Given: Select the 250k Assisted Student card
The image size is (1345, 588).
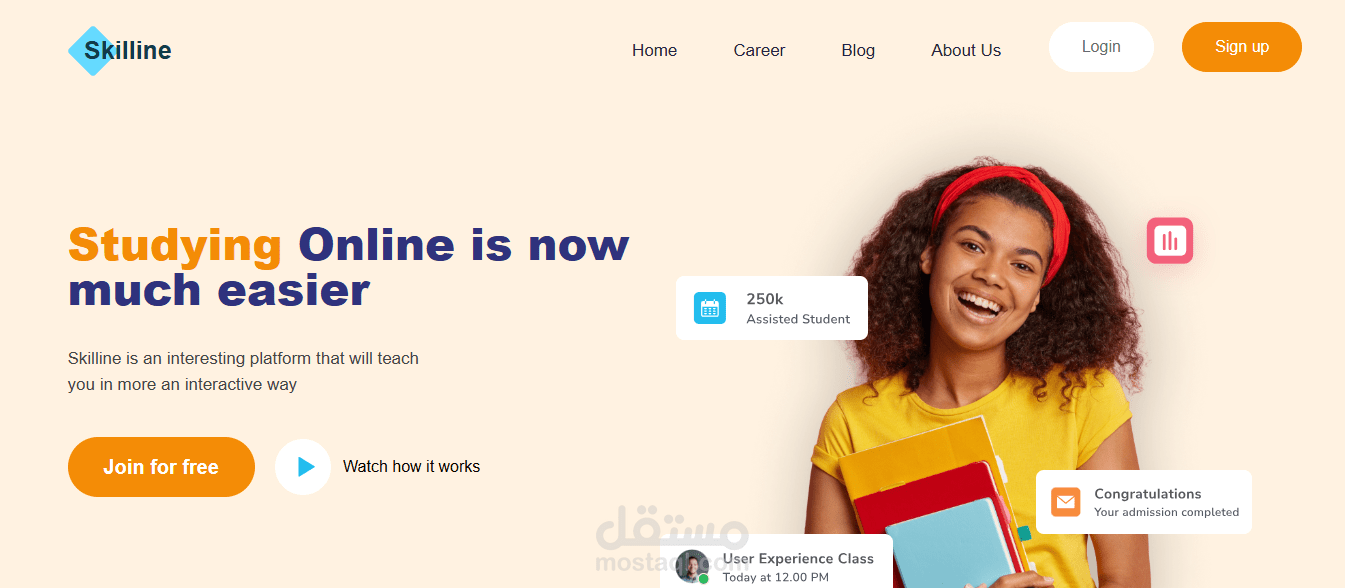Looking at the screenshot, I should 772,308.
